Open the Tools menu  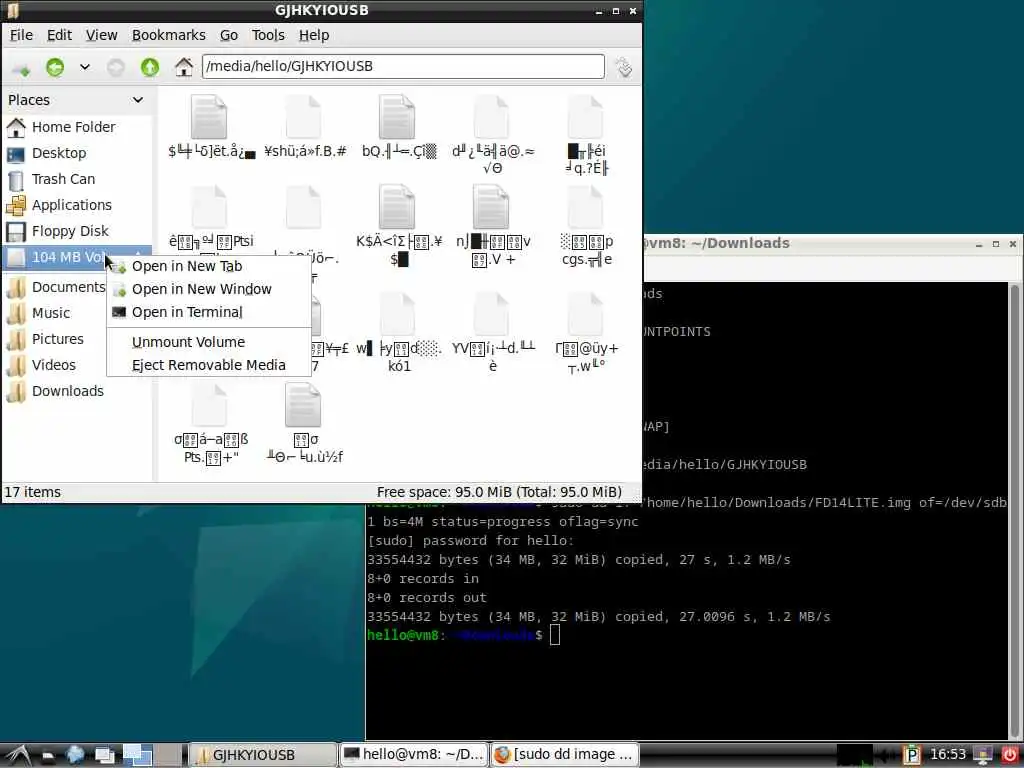[268, 35]
